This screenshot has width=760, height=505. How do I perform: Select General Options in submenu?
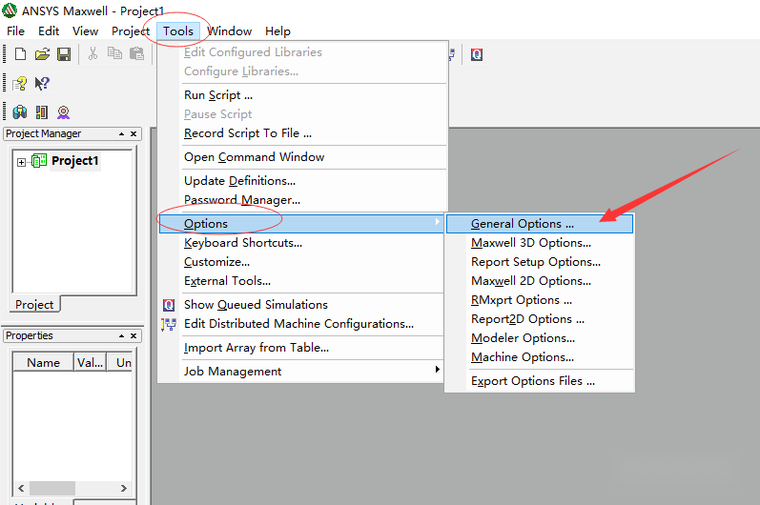[x=539, y=224]
